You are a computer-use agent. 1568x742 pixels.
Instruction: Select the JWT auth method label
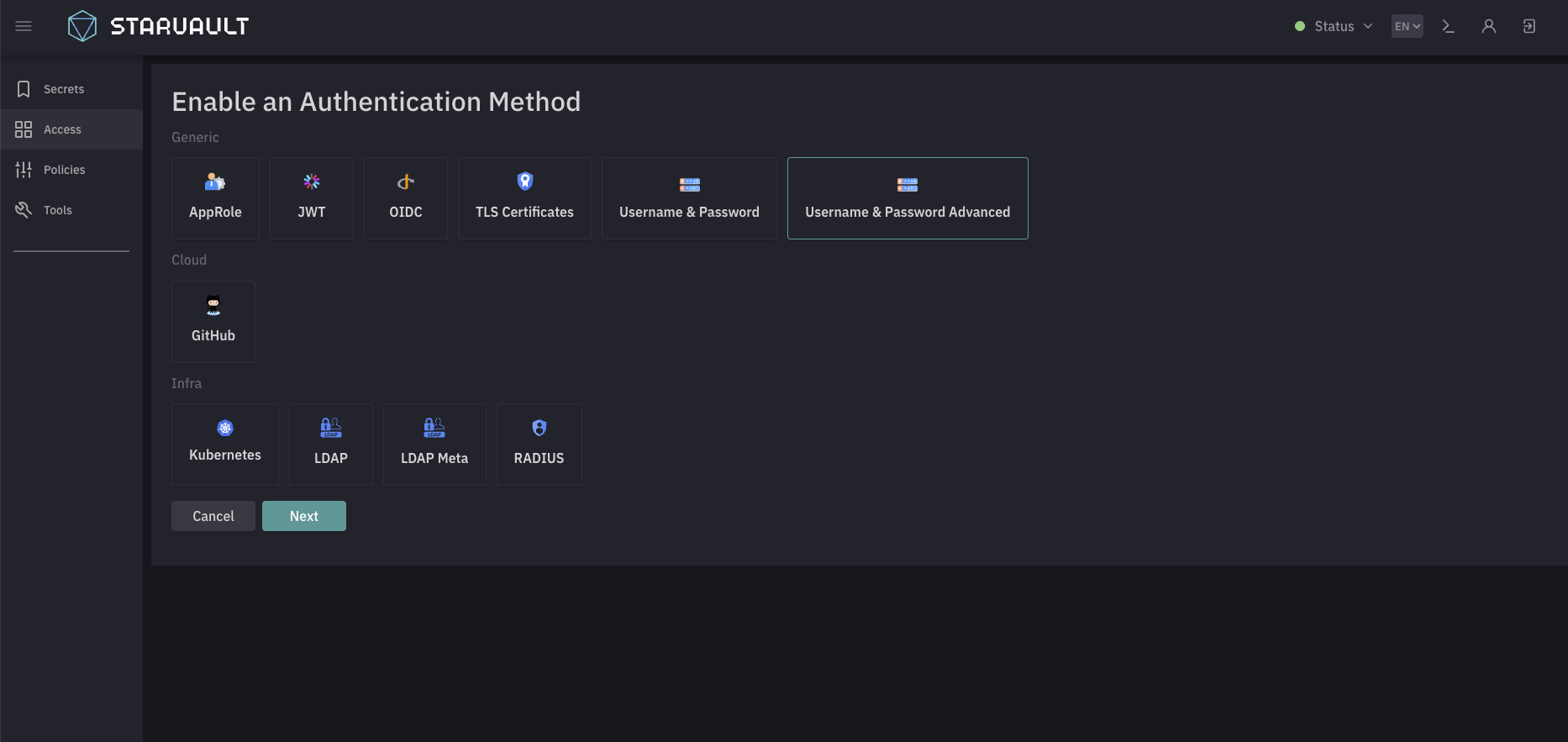(x=312, y=213)
